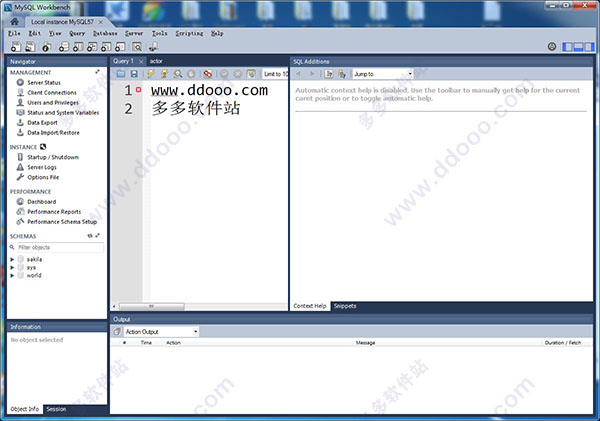Create a new function from main toolbar

coord(120,47)
